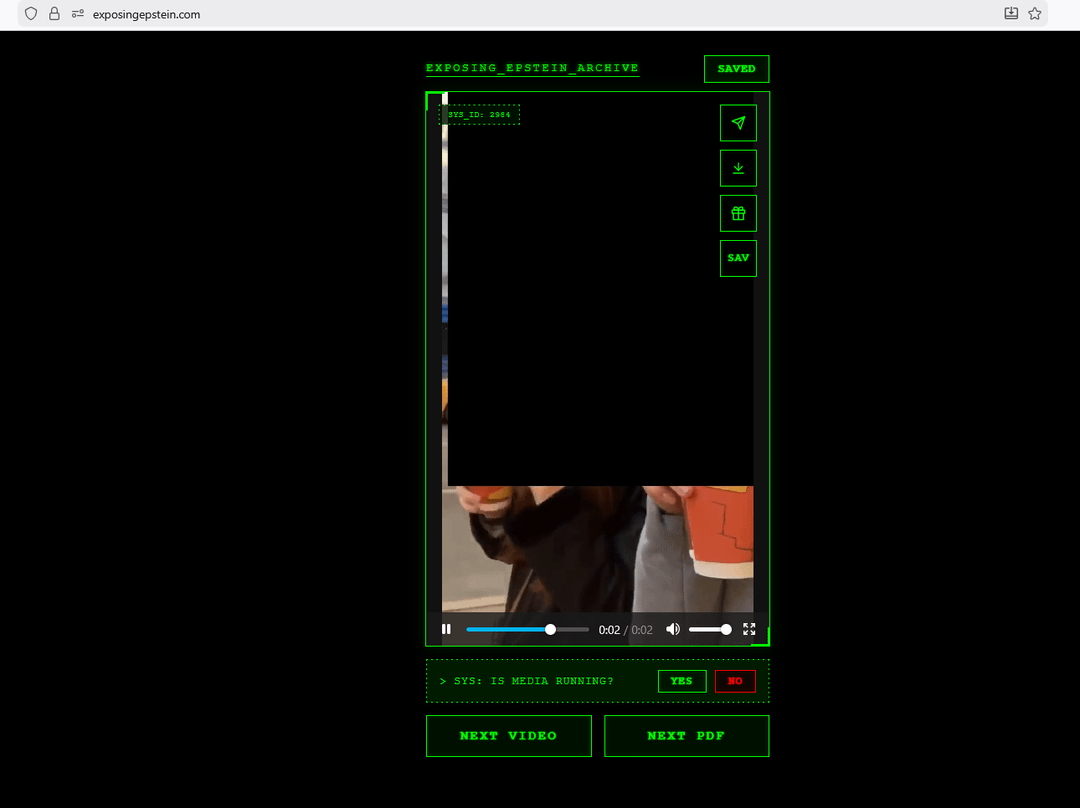Image resolution: width=1080 pixels, height=808 pixels.
Task: Open the NEXT PDF
Action: click(686, 736)
